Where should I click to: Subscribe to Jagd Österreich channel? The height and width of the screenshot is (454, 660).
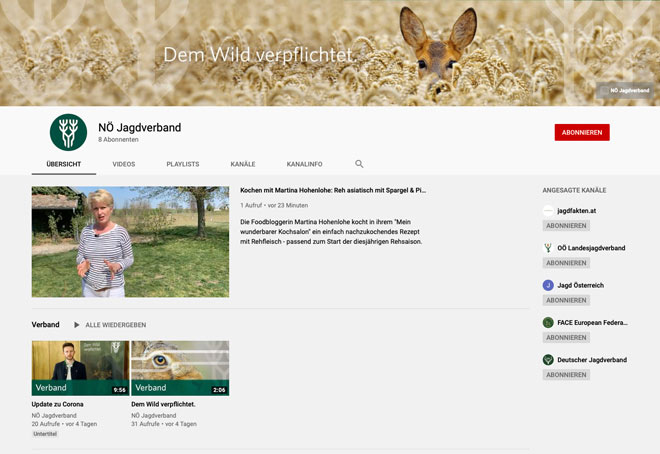point(566,300)
